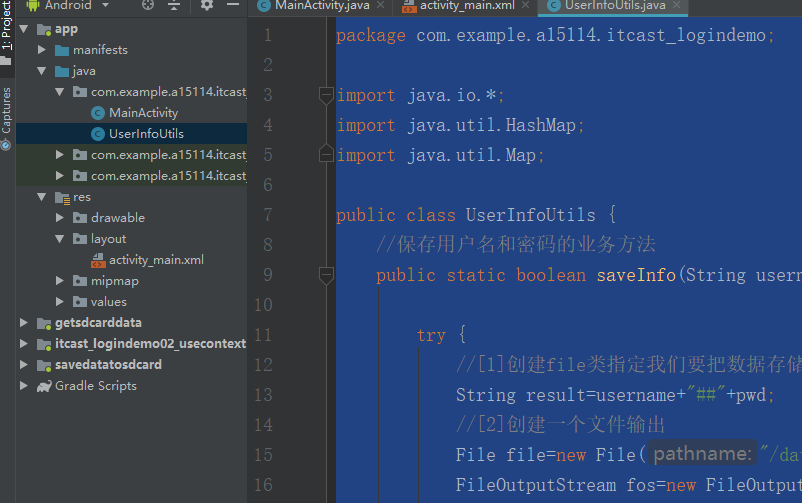The height and width of the screenshot is (503, 802).
Task: Collapse the layout folder
Action: pyautogui.click(x=60, y=239)
